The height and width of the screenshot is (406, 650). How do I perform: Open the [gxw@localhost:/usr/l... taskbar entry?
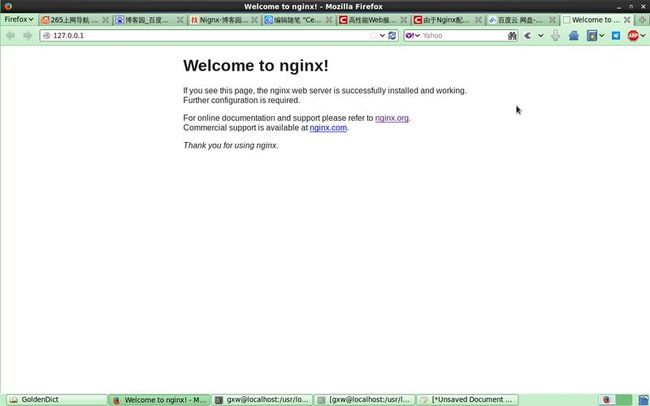click(x=364, y=400)
